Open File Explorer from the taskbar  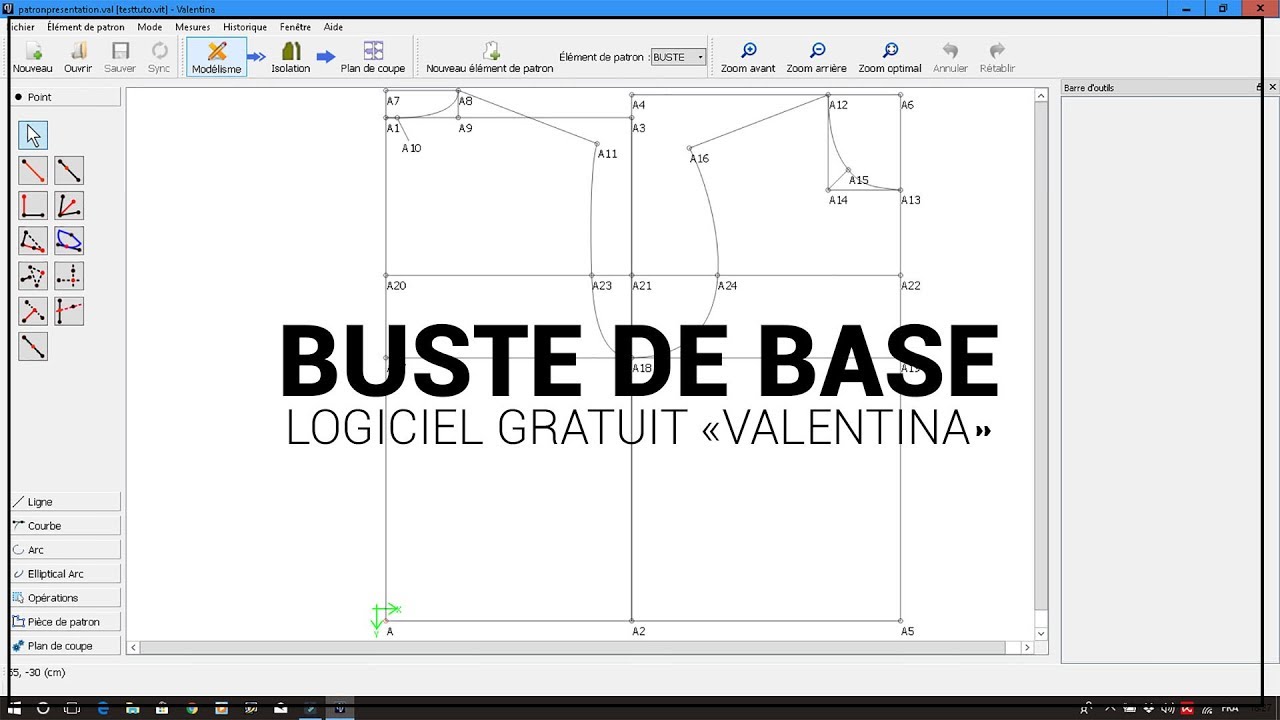click(x=133, y=709)
